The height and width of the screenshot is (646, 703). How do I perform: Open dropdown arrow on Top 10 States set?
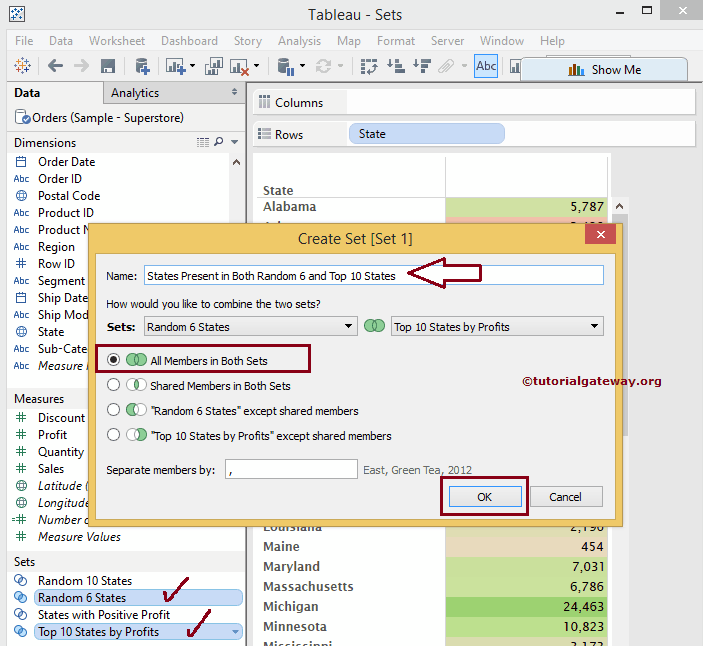coord(235,632)
